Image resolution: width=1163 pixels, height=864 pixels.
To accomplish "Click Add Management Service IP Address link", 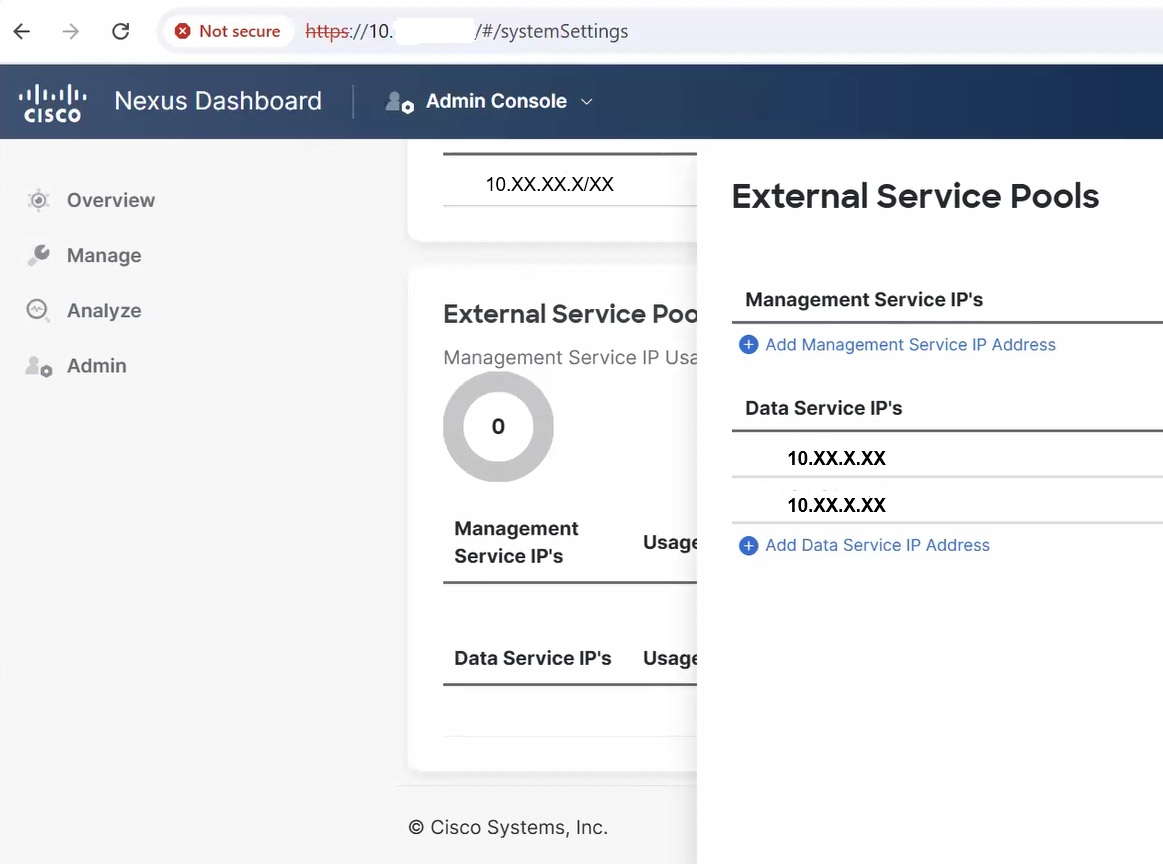I will tap(910, 345).
